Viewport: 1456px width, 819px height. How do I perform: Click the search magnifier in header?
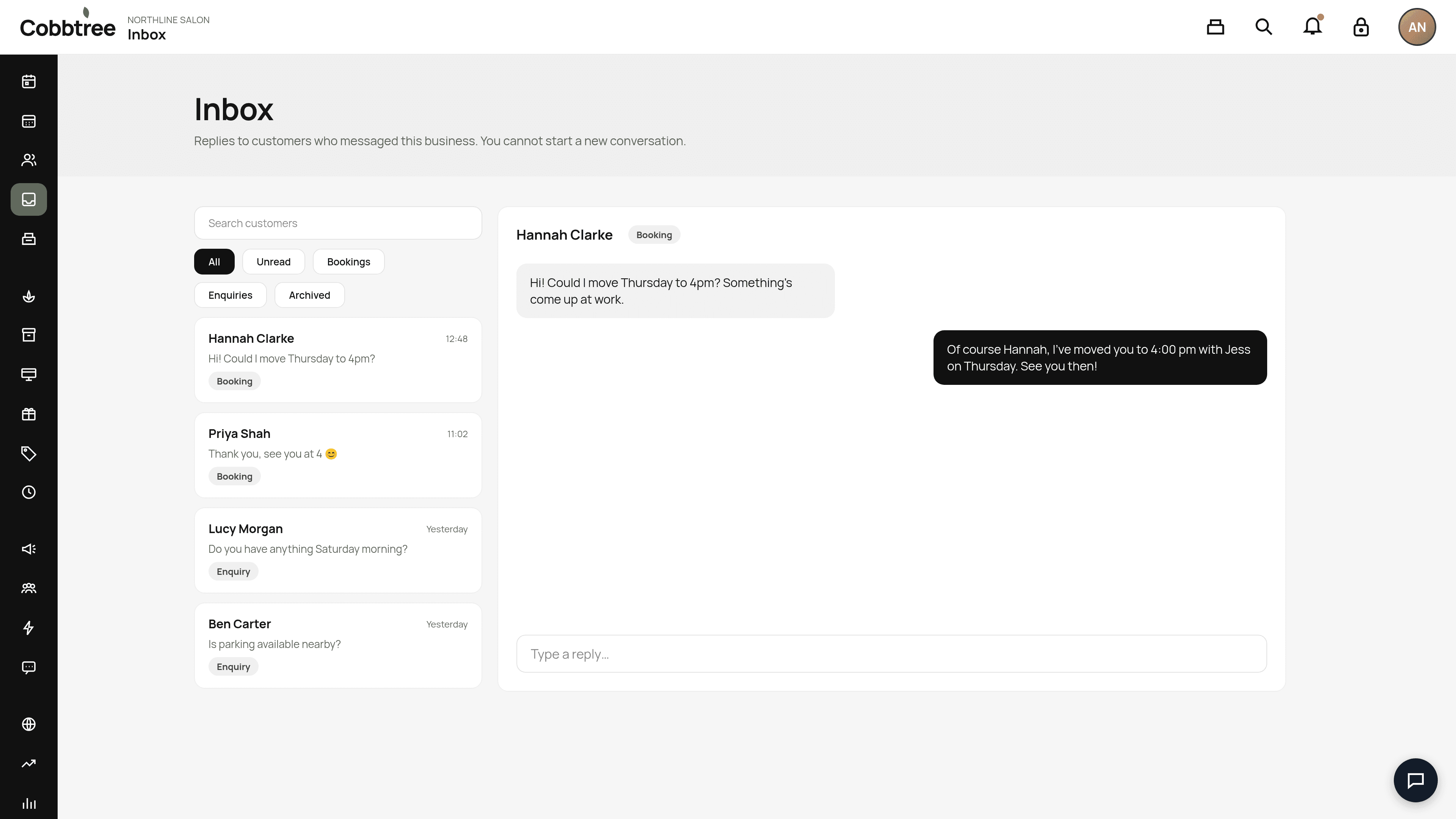point(1264,27)
